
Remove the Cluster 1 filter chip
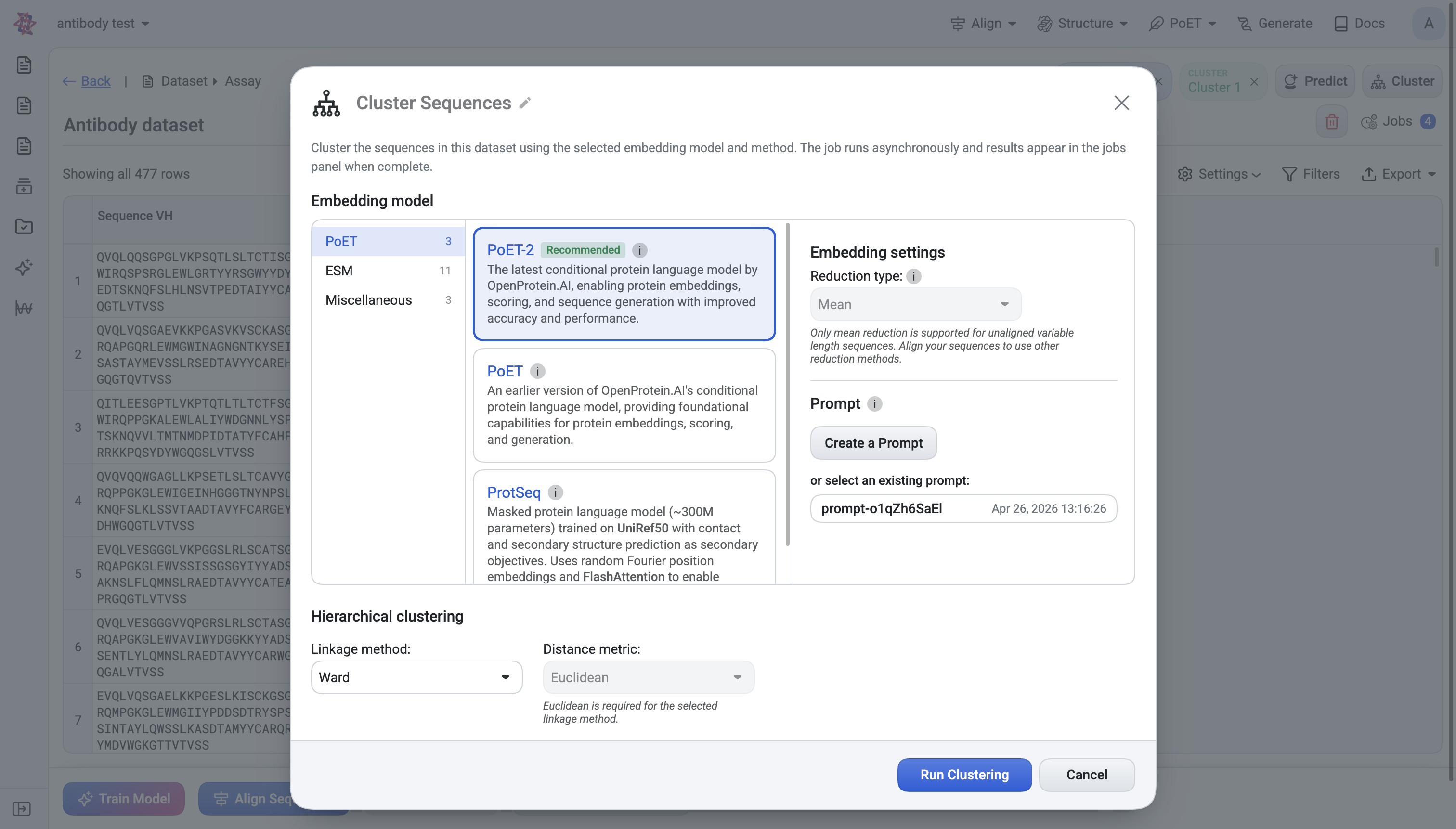(1254, 81)
